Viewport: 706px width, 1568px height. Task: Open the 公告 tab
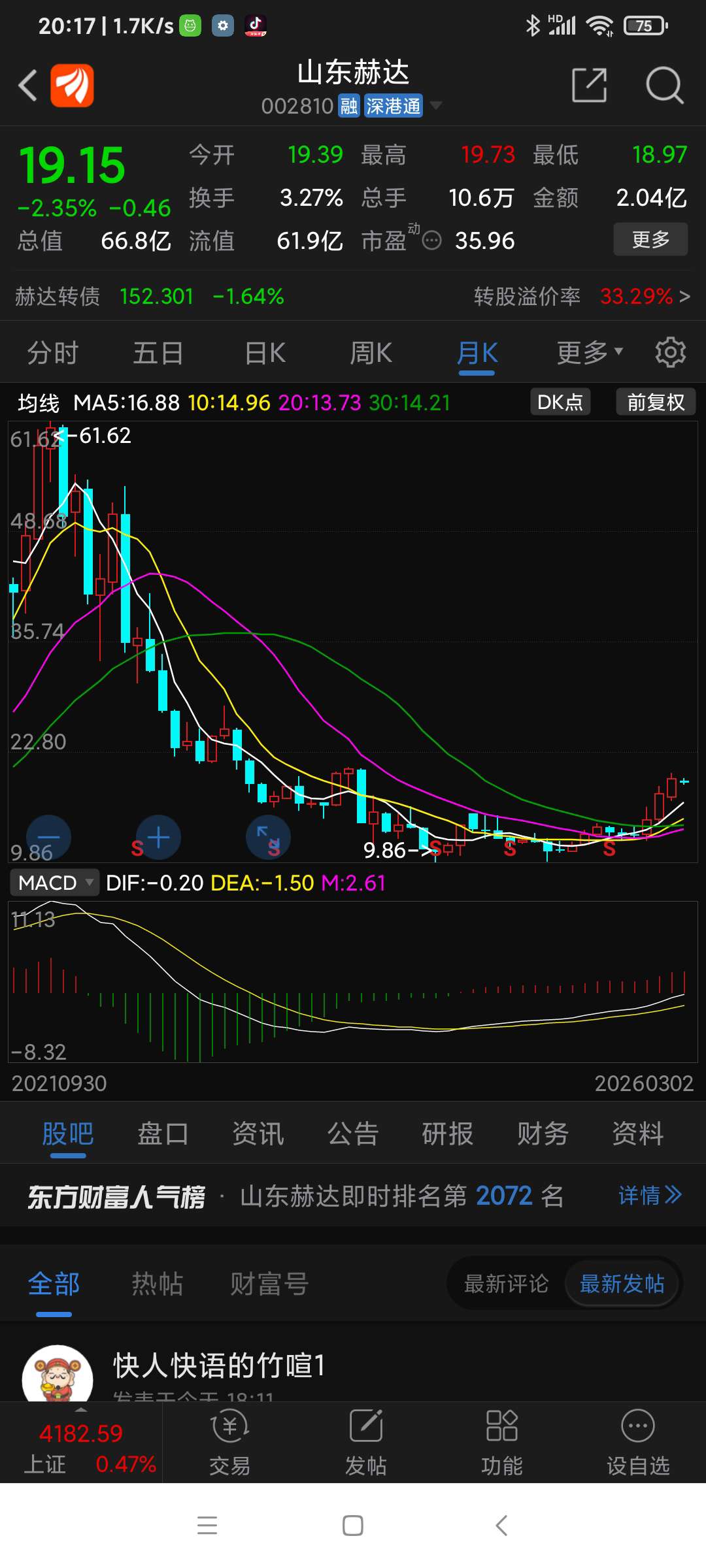tap(353, 1134)
